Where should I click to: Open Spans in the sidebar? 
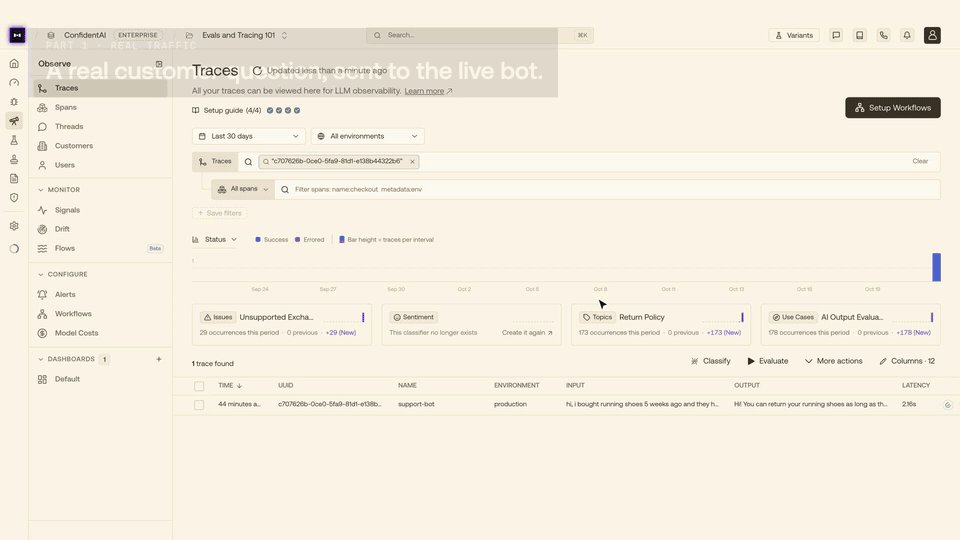pos(100,107)
